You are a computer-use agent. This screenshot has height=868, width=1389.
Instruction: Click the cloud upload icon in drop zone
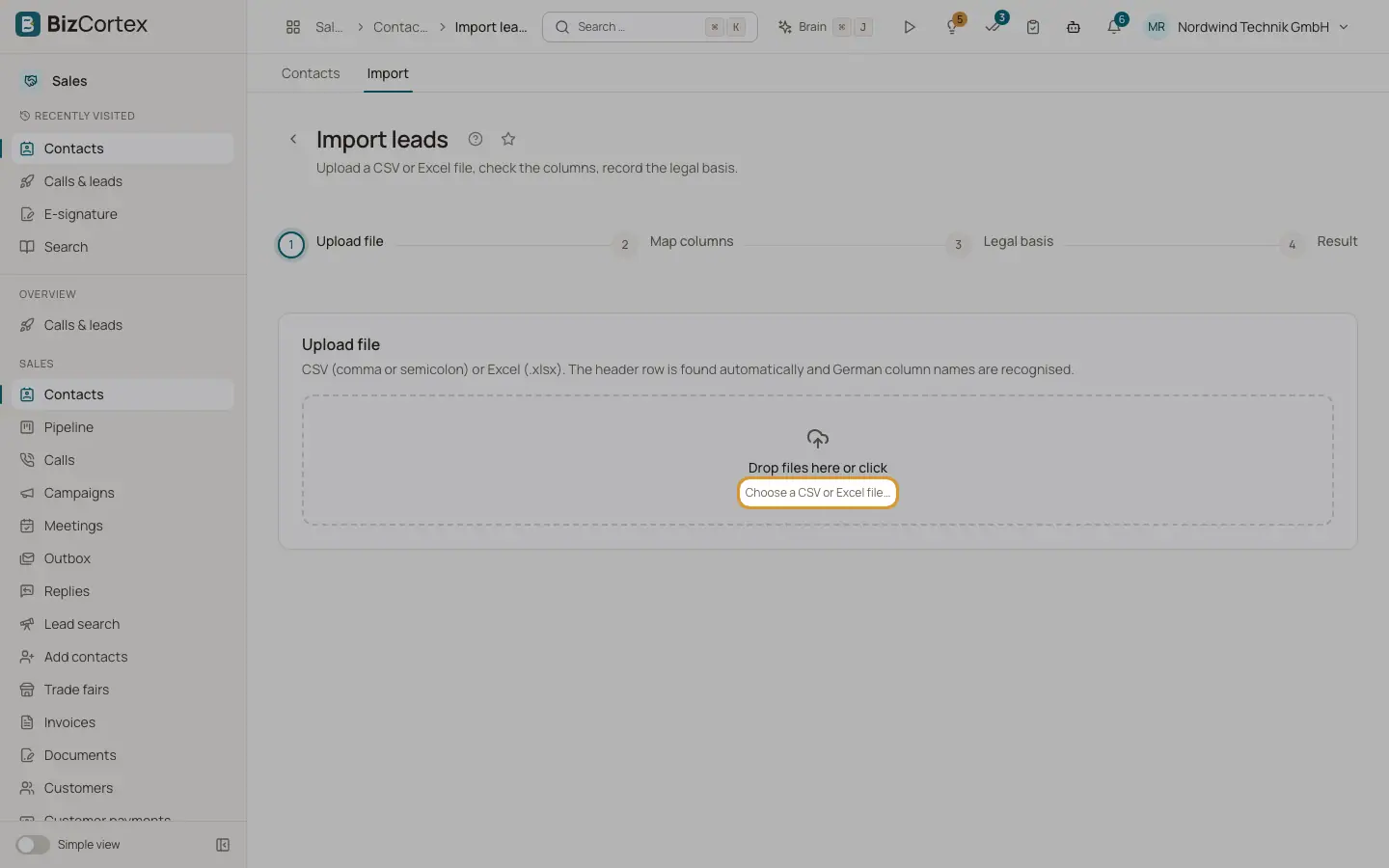pos(818,439)
